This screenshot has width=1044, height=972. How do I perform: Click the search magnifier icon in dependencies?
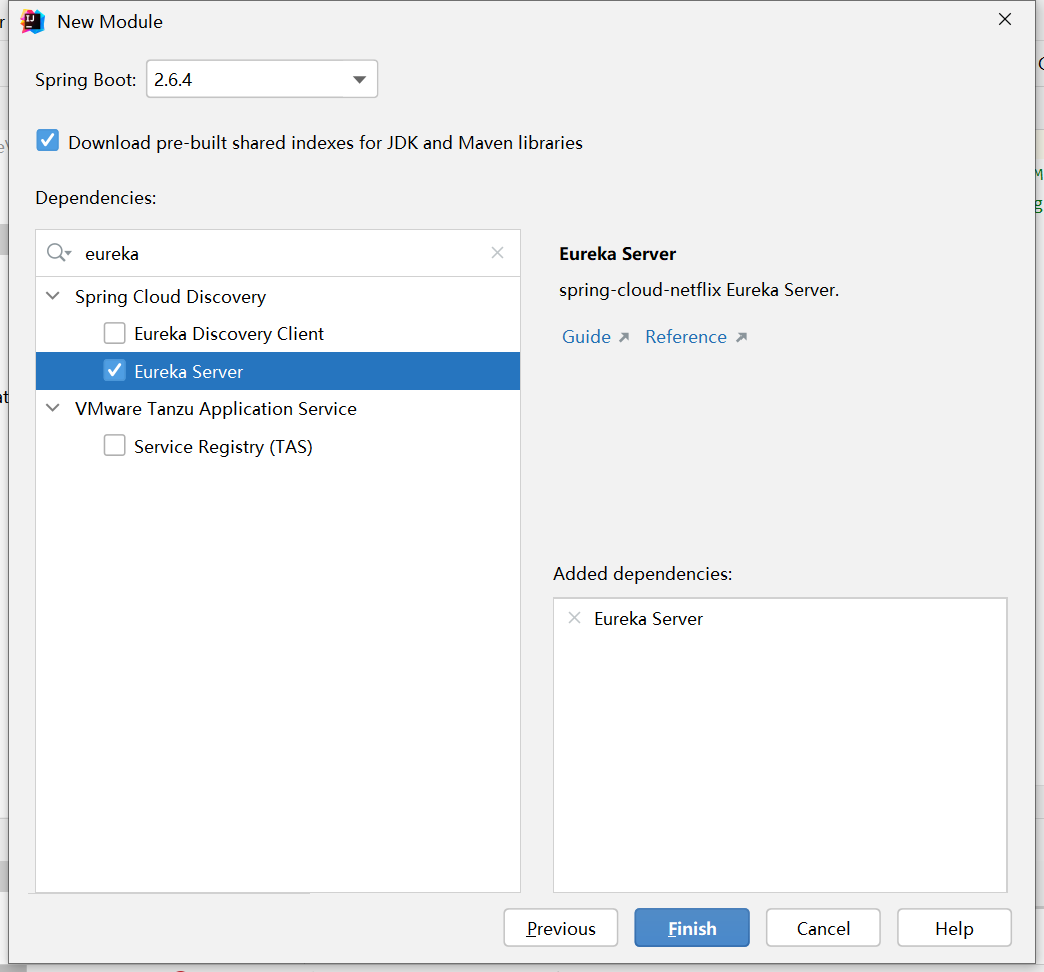pyautogui.click(x=58, y=253)
